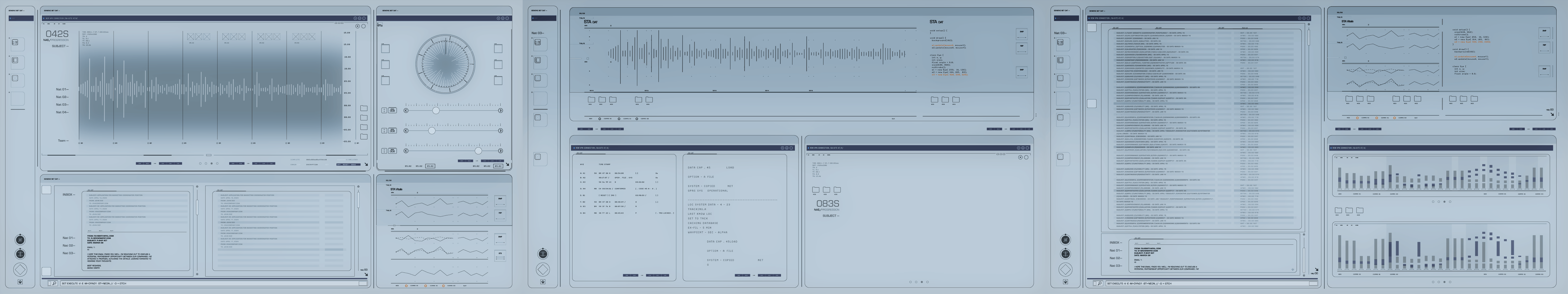Click the top slider's right arrow button
This screenshot has width=1568, height=294.
pos(500,111)
